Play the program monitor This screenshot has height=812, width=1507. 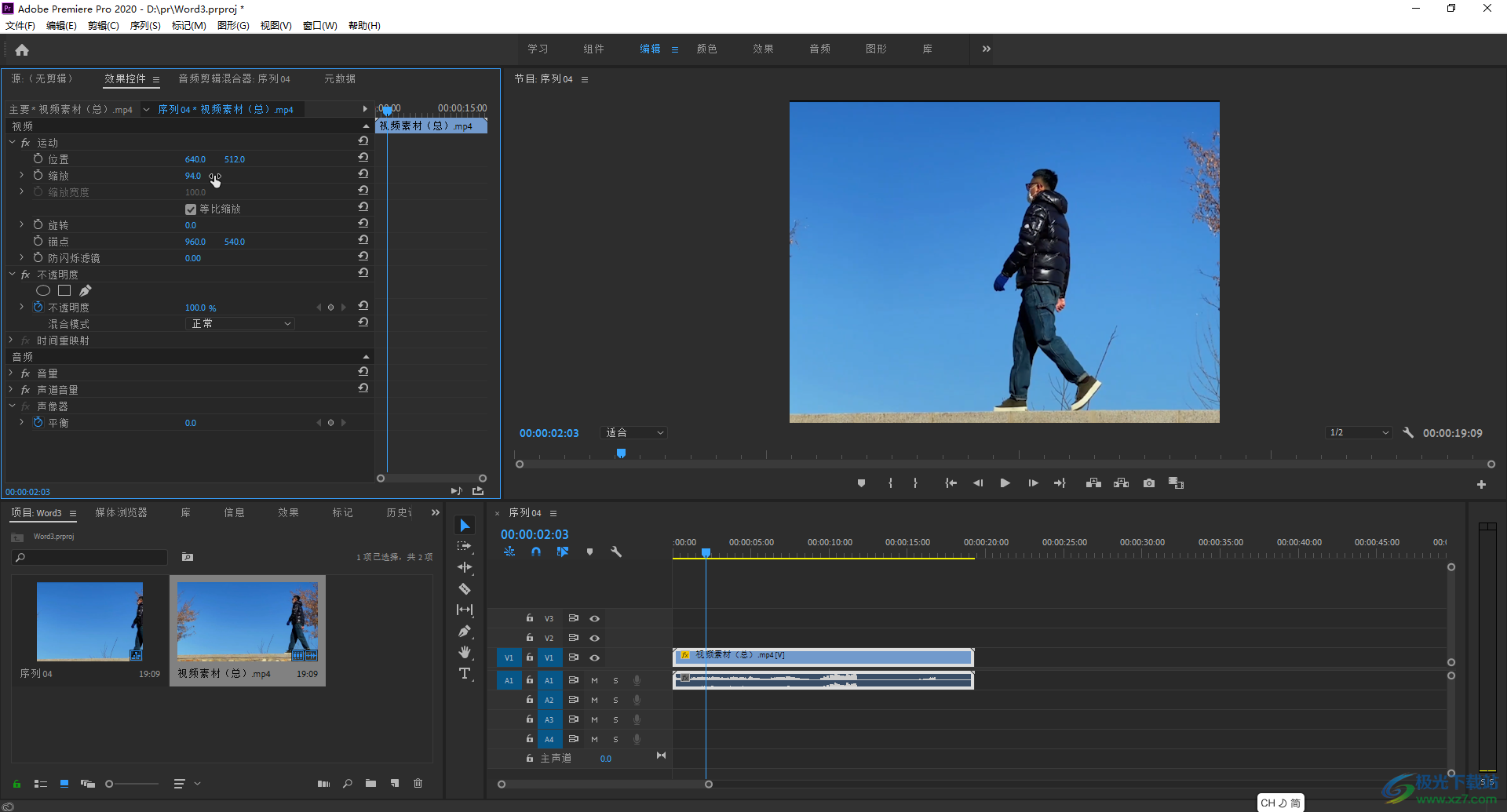1005,483
